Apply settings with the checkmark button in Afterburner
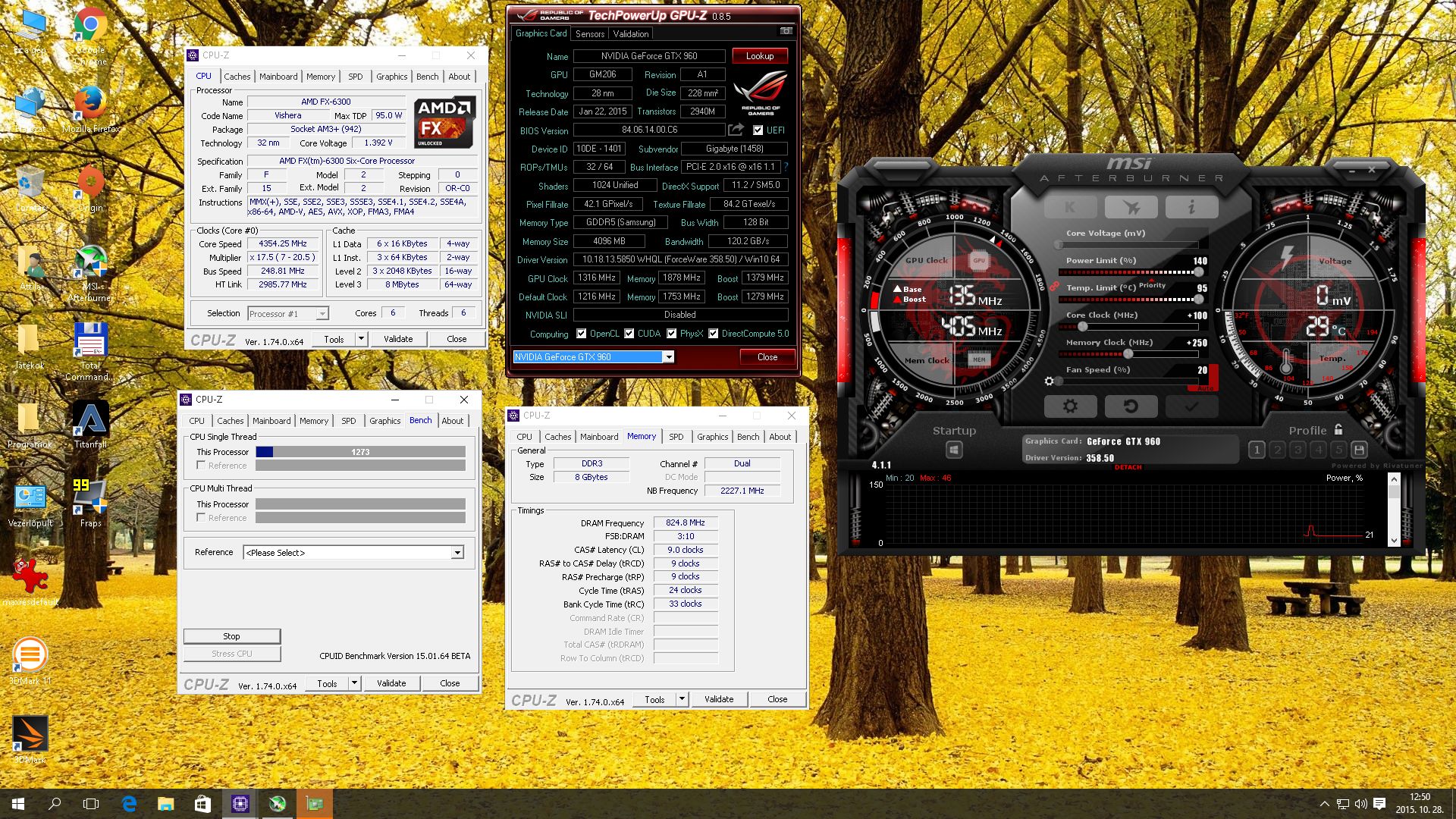 click(1191, 406)
